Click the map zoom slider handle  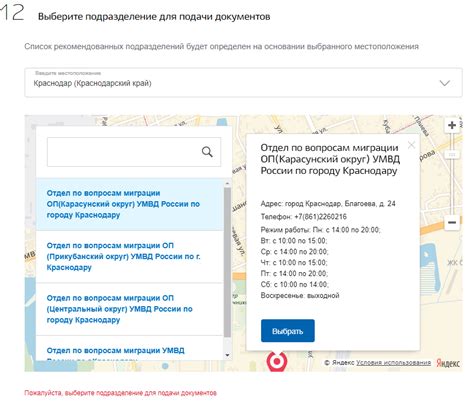pyautogui.click(x=452, y=155)
